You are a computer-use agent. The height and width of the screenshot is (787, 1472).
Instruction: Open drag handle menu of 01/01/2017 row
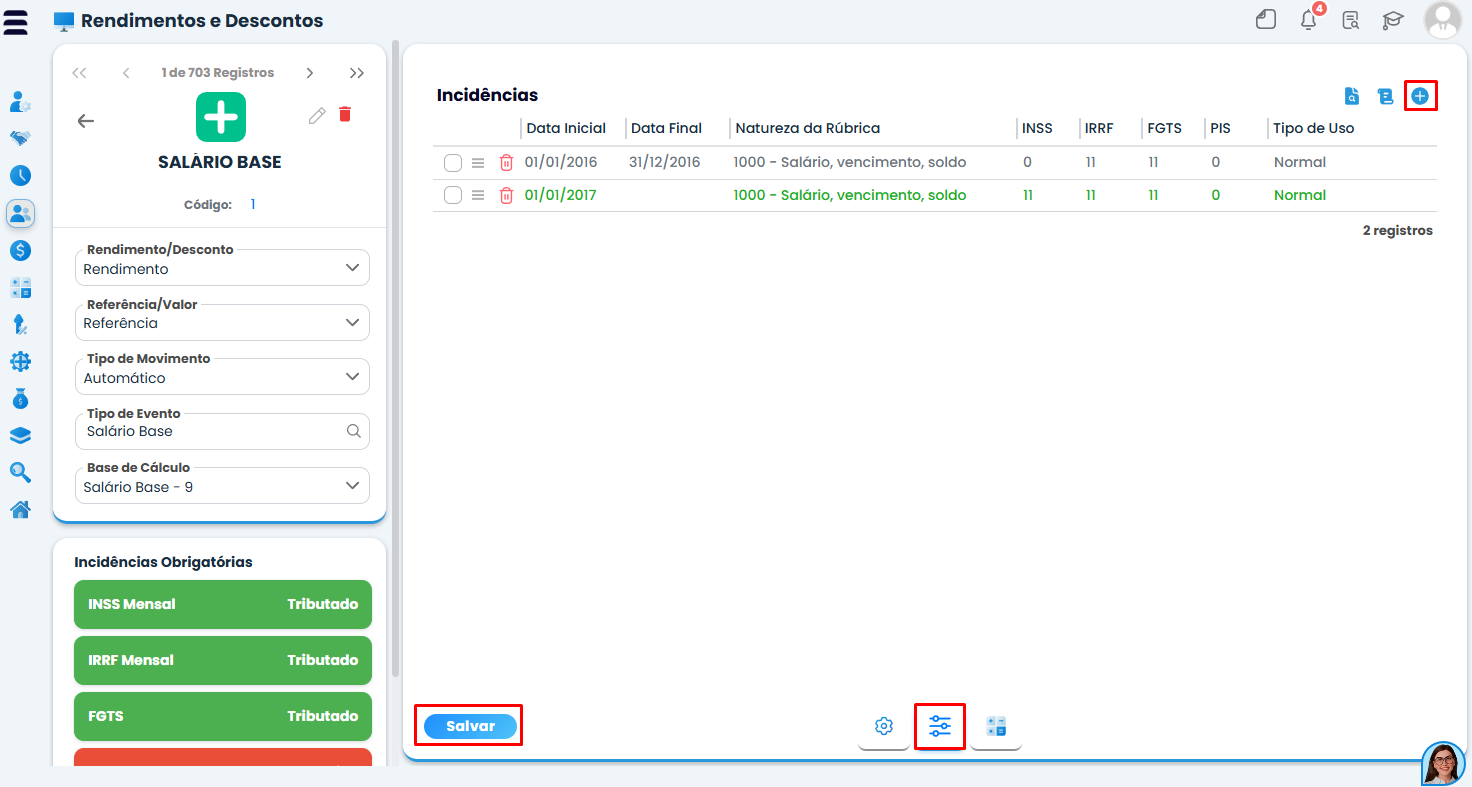point(478,195)
